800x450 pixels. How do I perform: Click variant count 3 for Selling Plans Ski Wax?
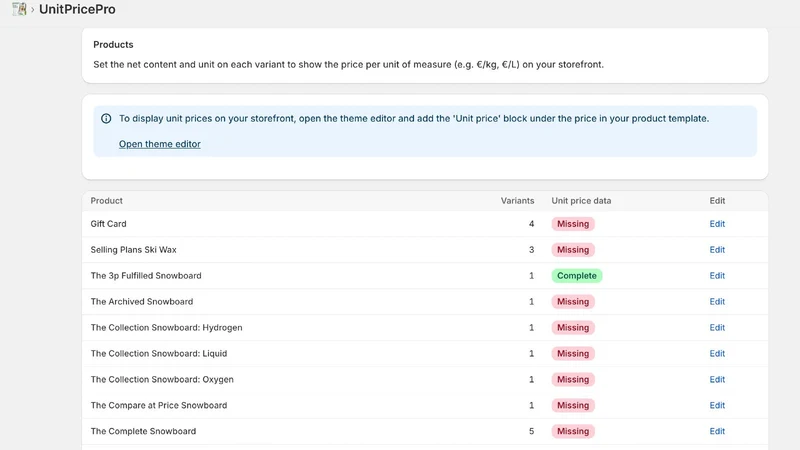tap(531, 249)
